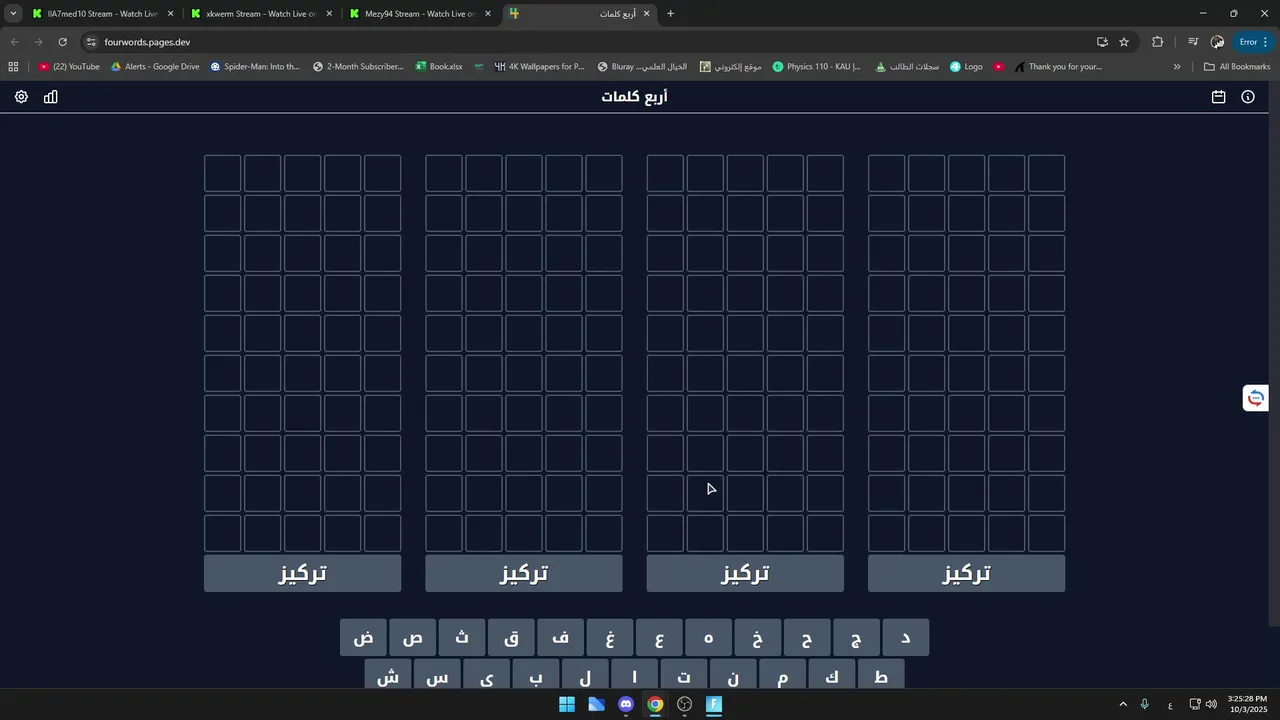The height and width of the screenshot is (720, 1280).
Task: Switch to the IIA7med10 Stream tab
Action: [101, 14]
